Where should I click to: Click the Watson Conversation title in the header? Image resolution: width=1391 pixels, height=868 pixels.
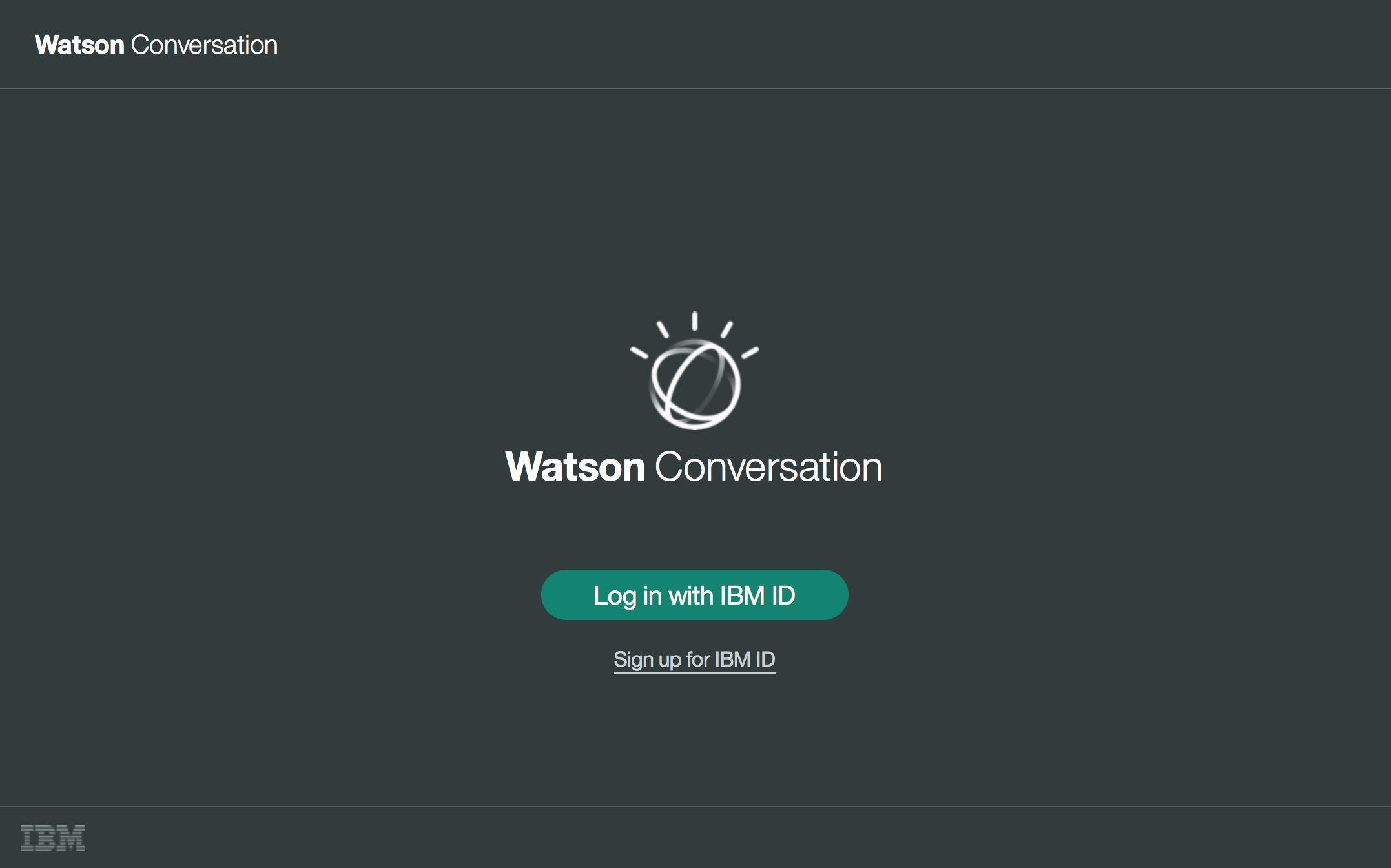click(x=156, y=45)
